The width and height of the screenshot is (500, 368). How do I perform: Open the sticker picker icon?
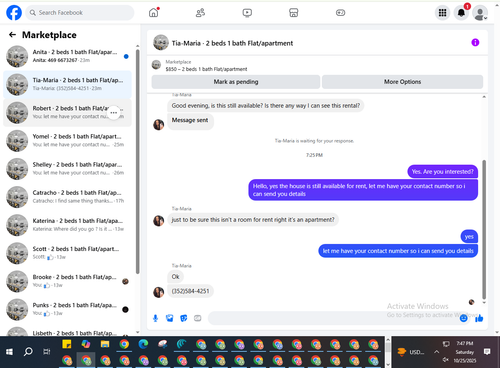(x=184, y=318)
